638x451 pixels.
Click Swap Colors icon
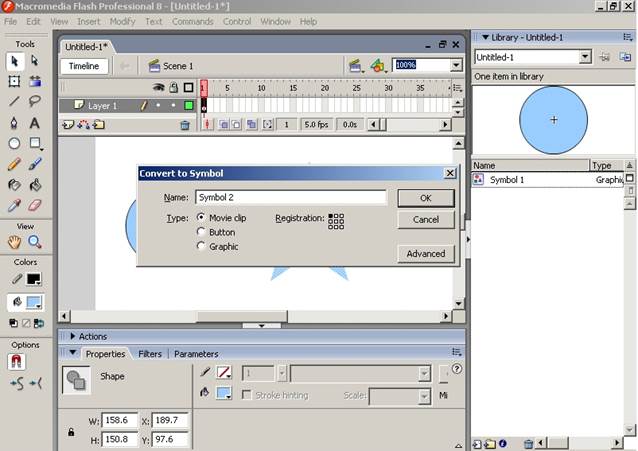pos(39,323)
